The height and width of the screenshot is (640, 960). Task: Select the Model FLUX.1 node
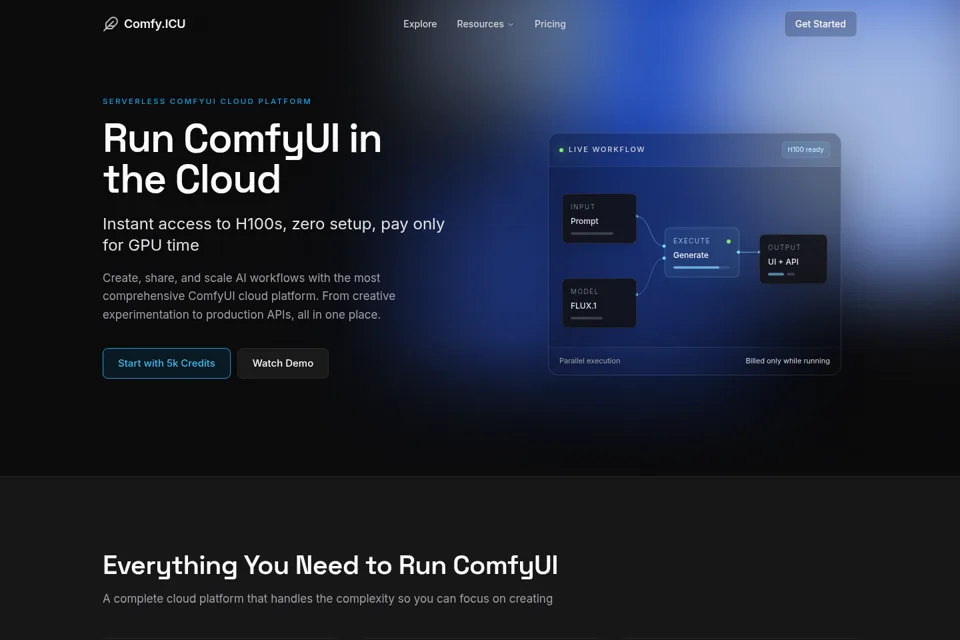click(599, 303)
